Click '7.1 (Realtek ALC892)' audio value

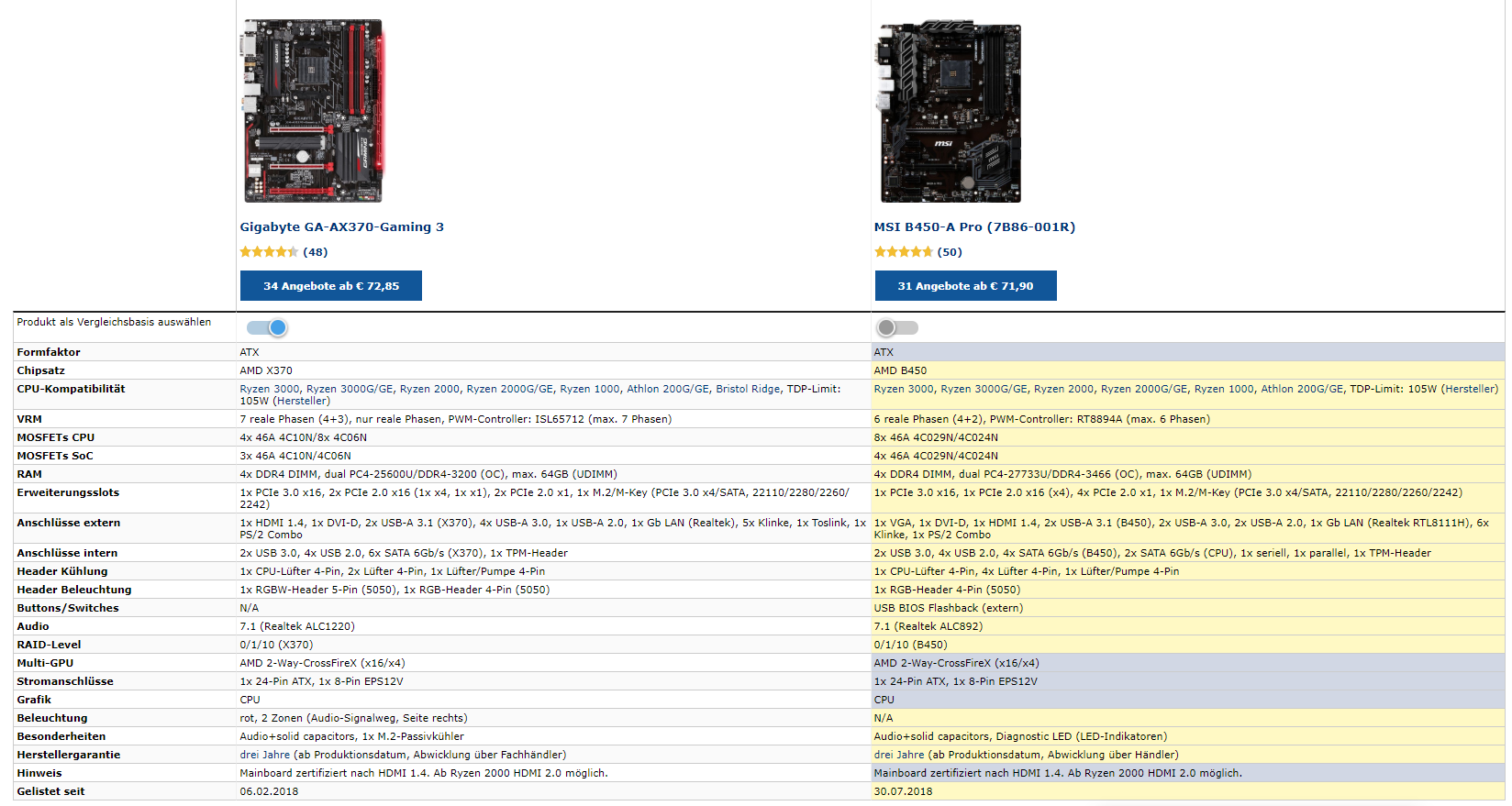[928, 626]
